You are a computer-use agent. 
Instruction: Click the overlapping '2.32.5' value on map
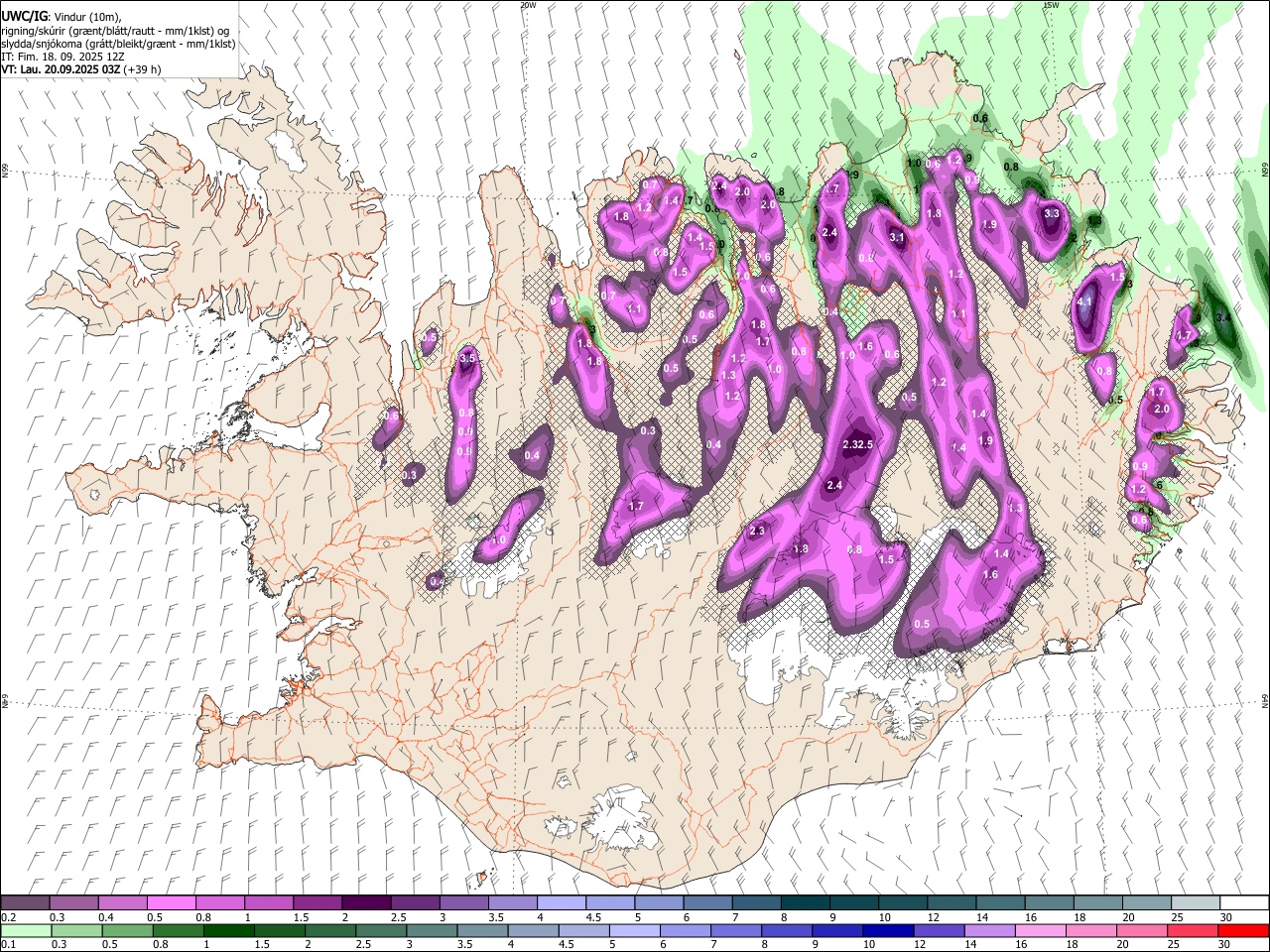coord(857,444)
